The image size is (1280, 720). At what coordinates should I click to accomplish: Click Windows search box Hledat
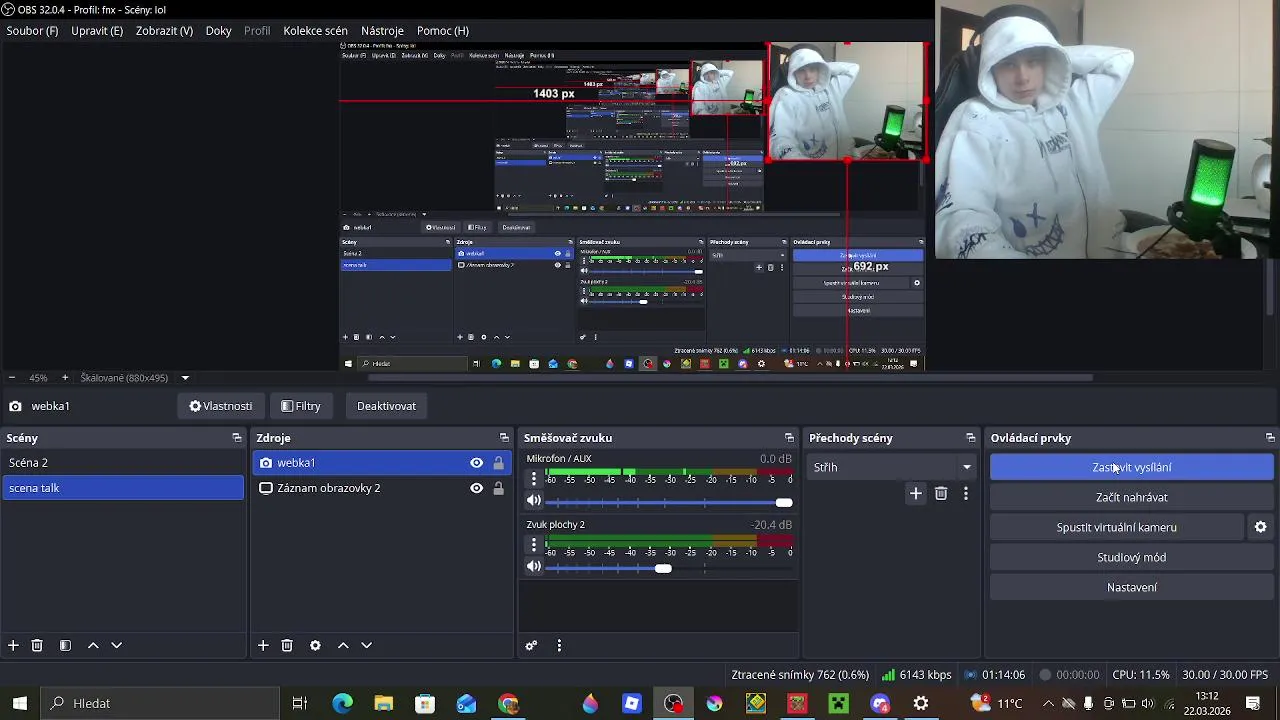pos(161,703)
